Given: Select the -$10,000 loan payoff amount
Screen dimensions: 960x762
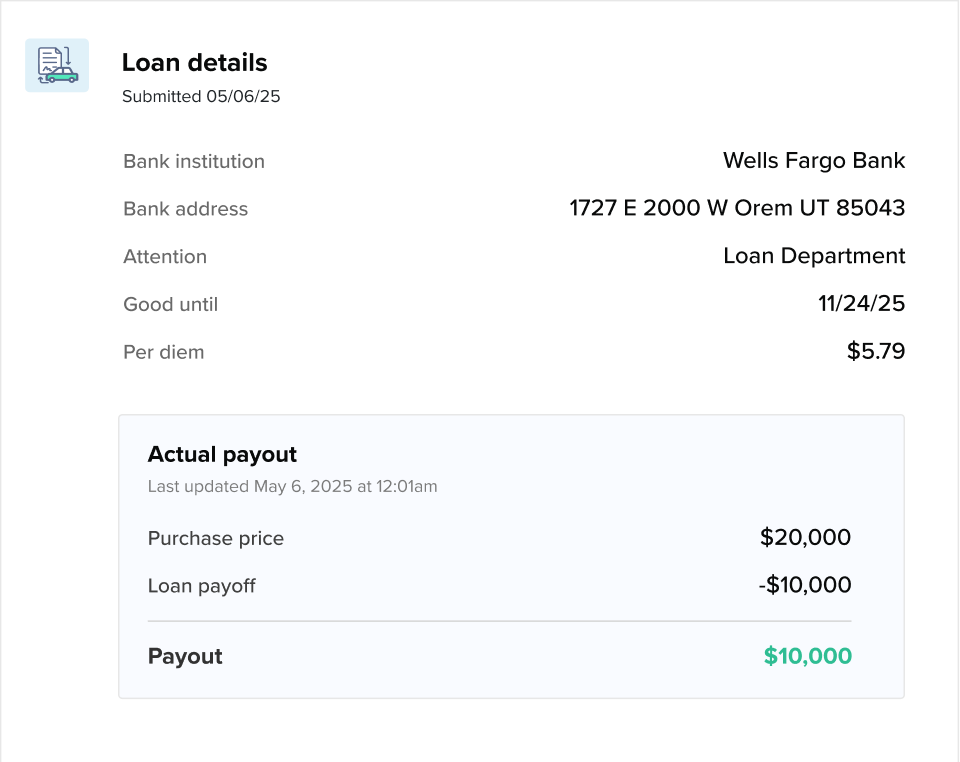Looking at the screenshot, I should point(804,585).
